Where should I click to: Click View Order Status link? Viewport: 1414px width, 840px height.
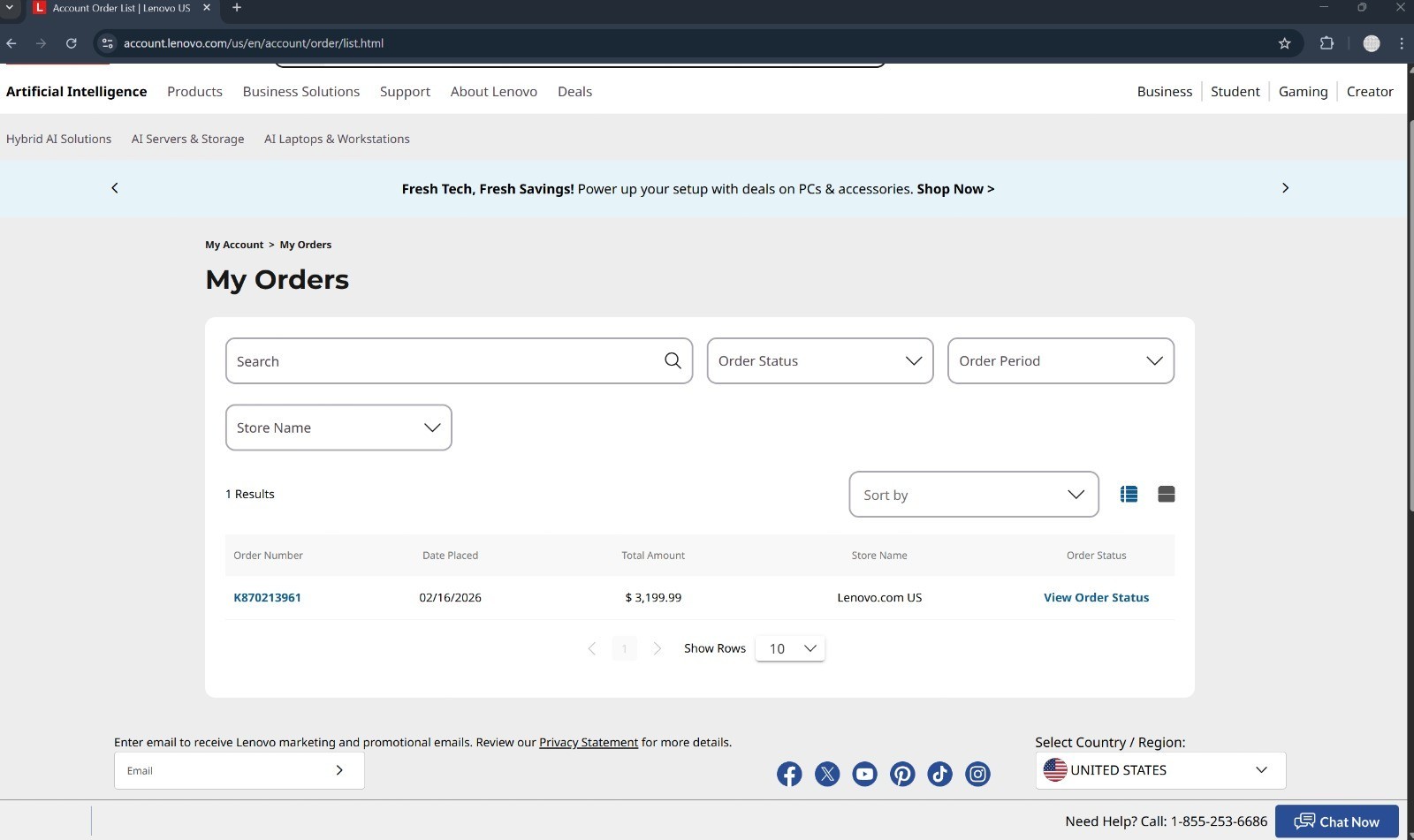pyautogui.click(x=1096, y=597)
